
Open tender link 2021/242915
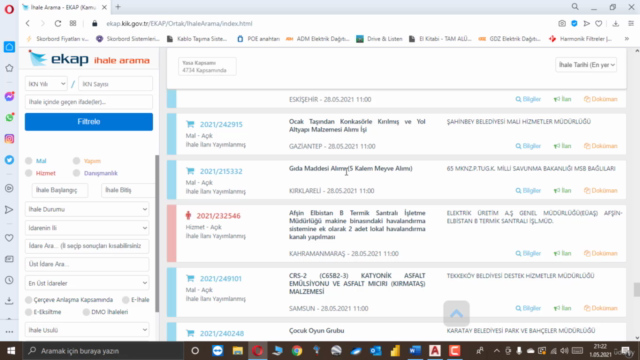[x=221, y=124]
